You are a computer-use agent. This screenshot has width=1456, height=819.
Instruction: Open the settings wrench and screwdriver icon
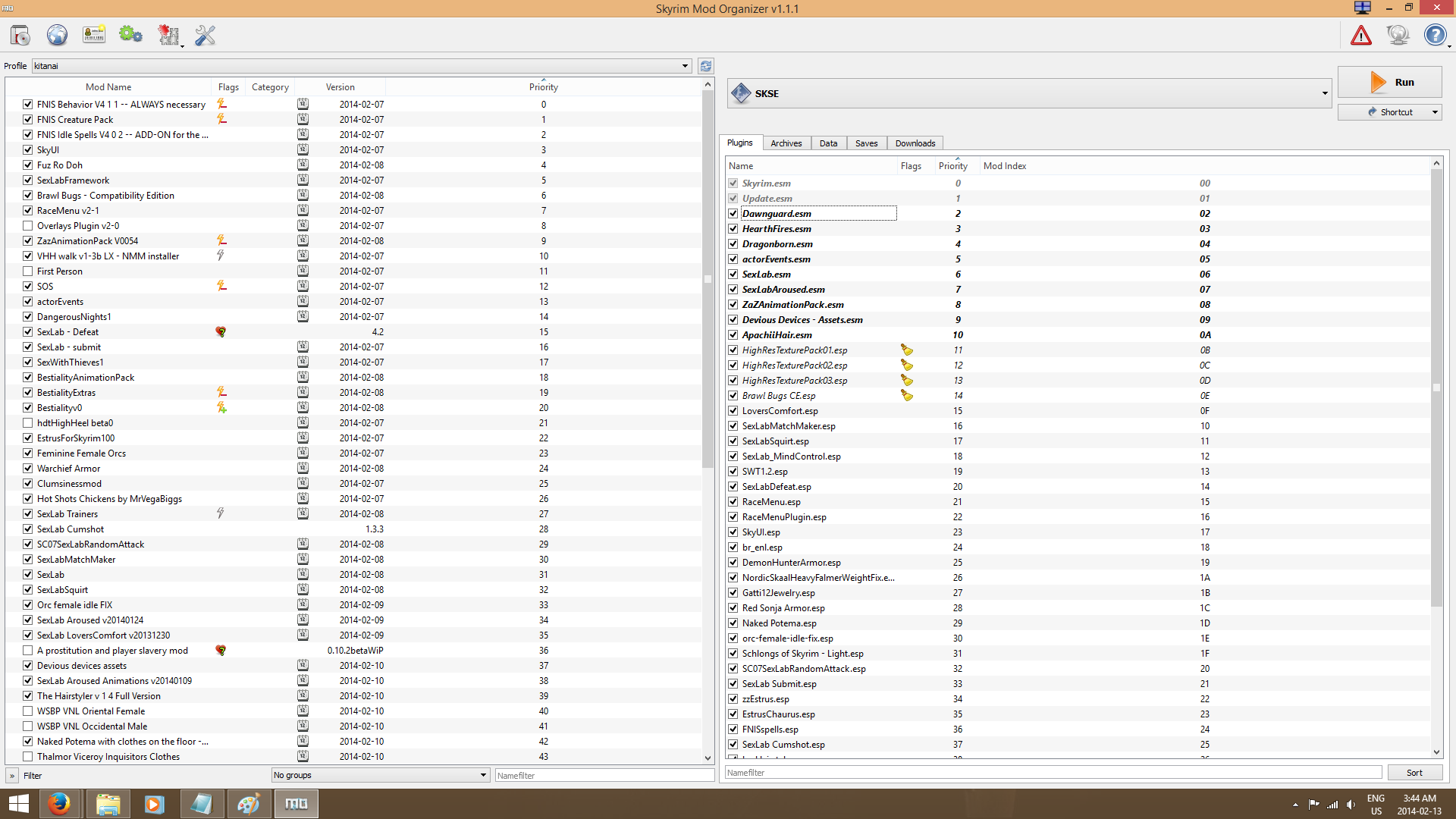(x=205, y=35)
